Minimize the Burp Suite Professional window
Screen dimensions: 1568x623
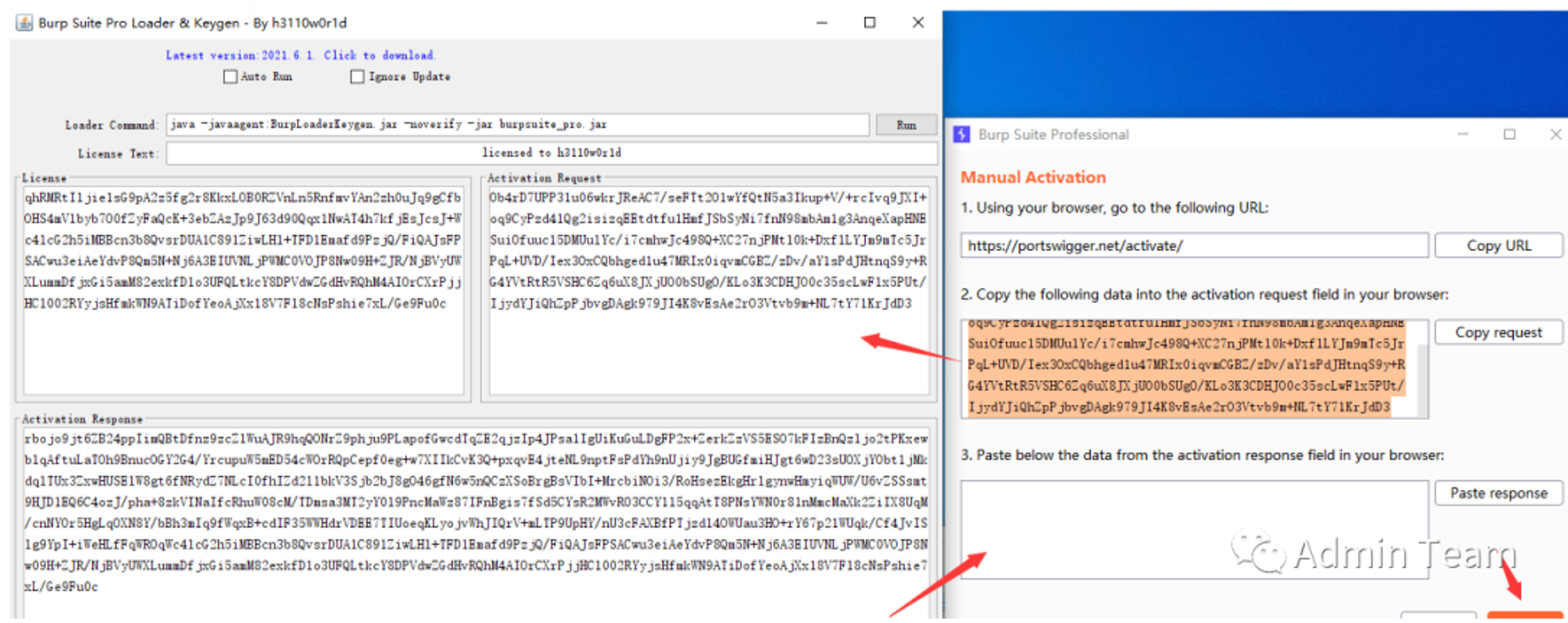tap(1463, 135)
